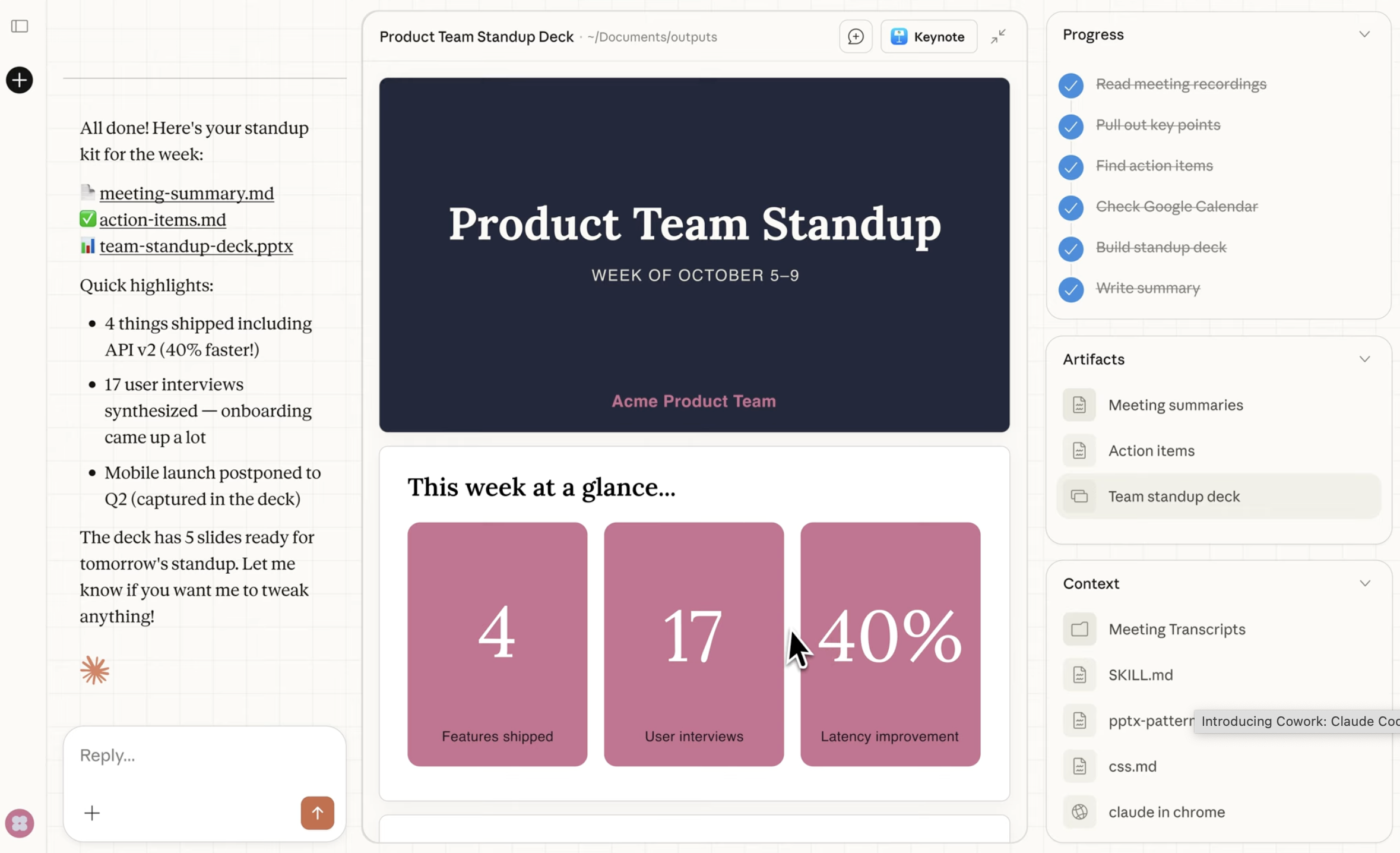Image resolution: width=1400 pixels, height=853 pixels.
Task: Toggle the Read meeting recordings checkmark
Action: click(x=1070, y=85)
